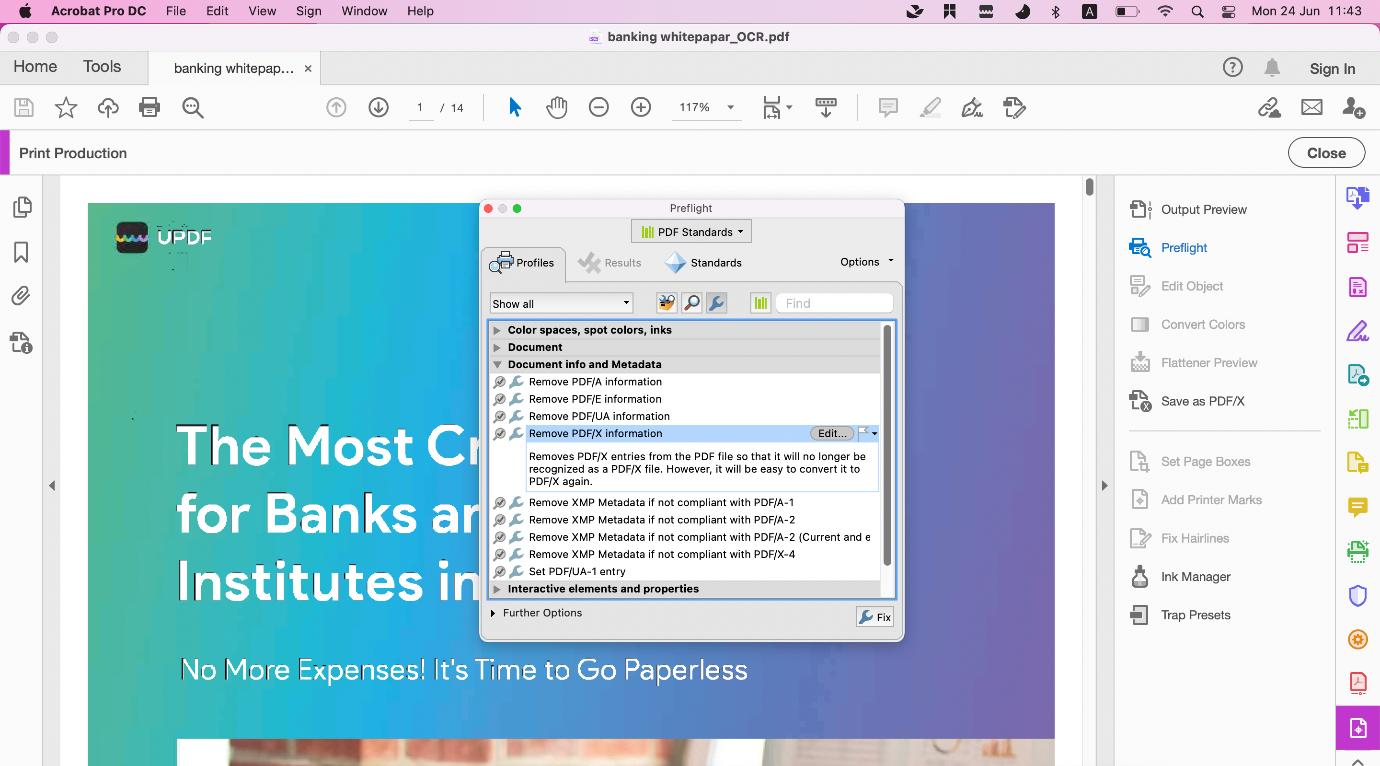Upload file with the cloud upload icon

pyautogui.click(x=108, y=108)
